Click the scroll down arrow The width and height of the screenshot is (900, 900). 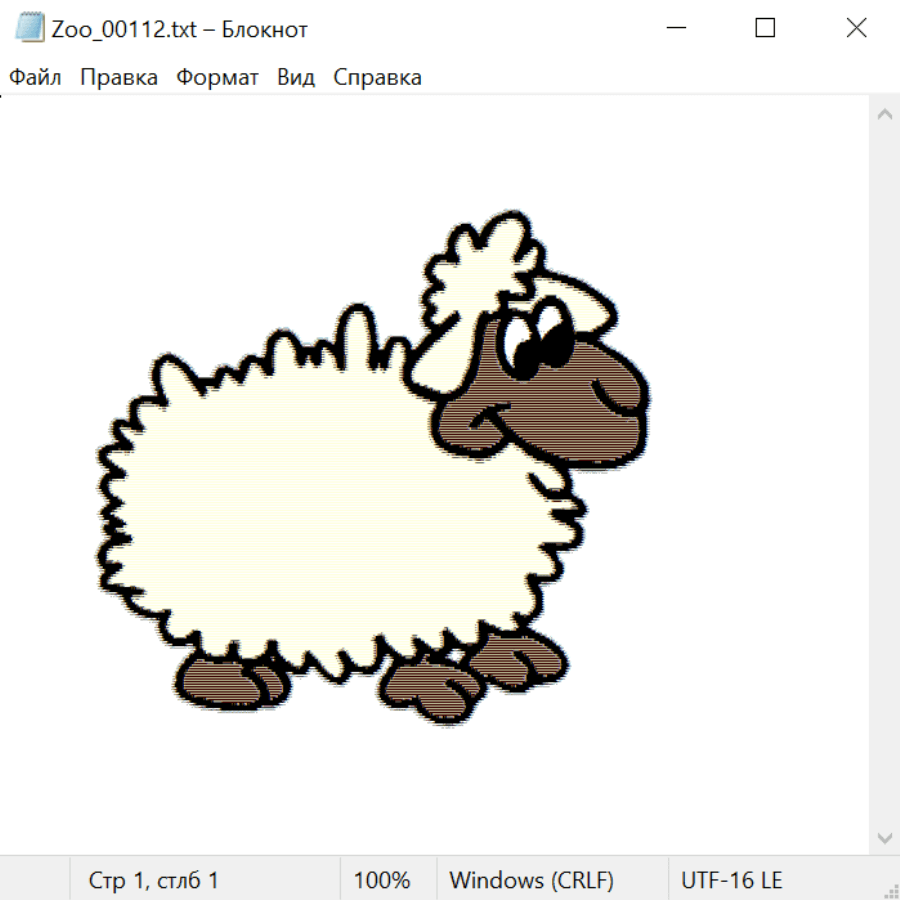tap(884, 837)
